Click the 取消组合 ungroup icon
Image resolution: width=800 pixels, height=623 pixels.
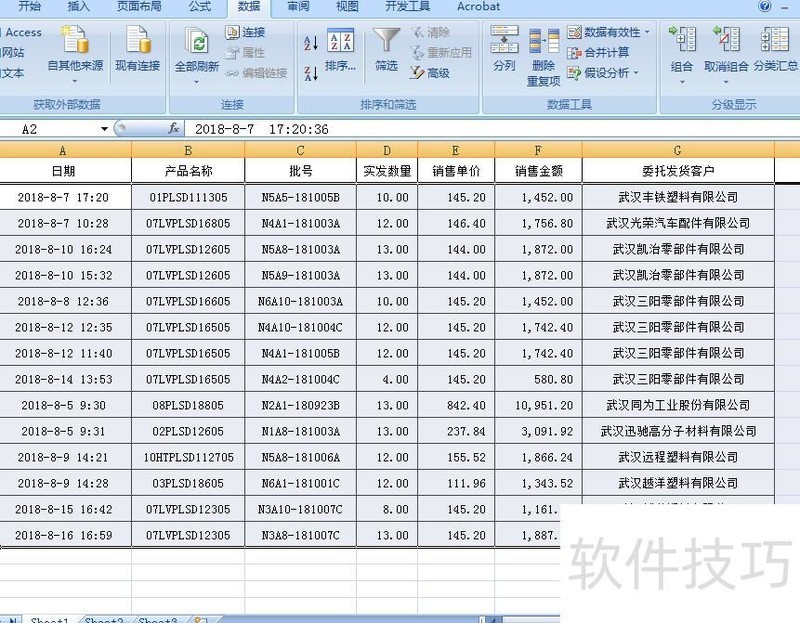point(726,39)
